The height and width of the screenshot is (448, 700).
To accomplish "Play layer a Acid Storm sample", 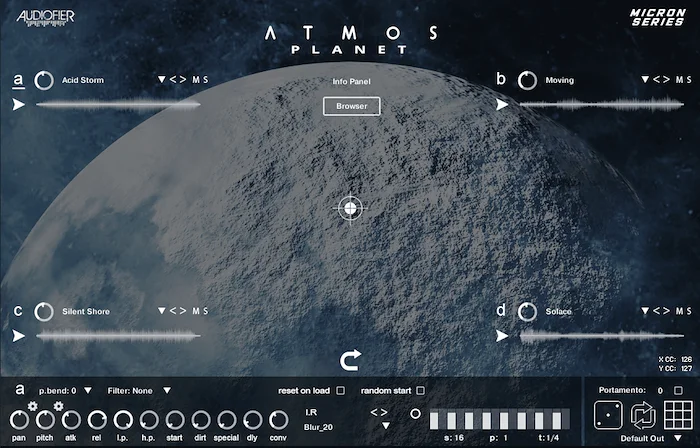I will pyautogui.click(x=18, y=104).
